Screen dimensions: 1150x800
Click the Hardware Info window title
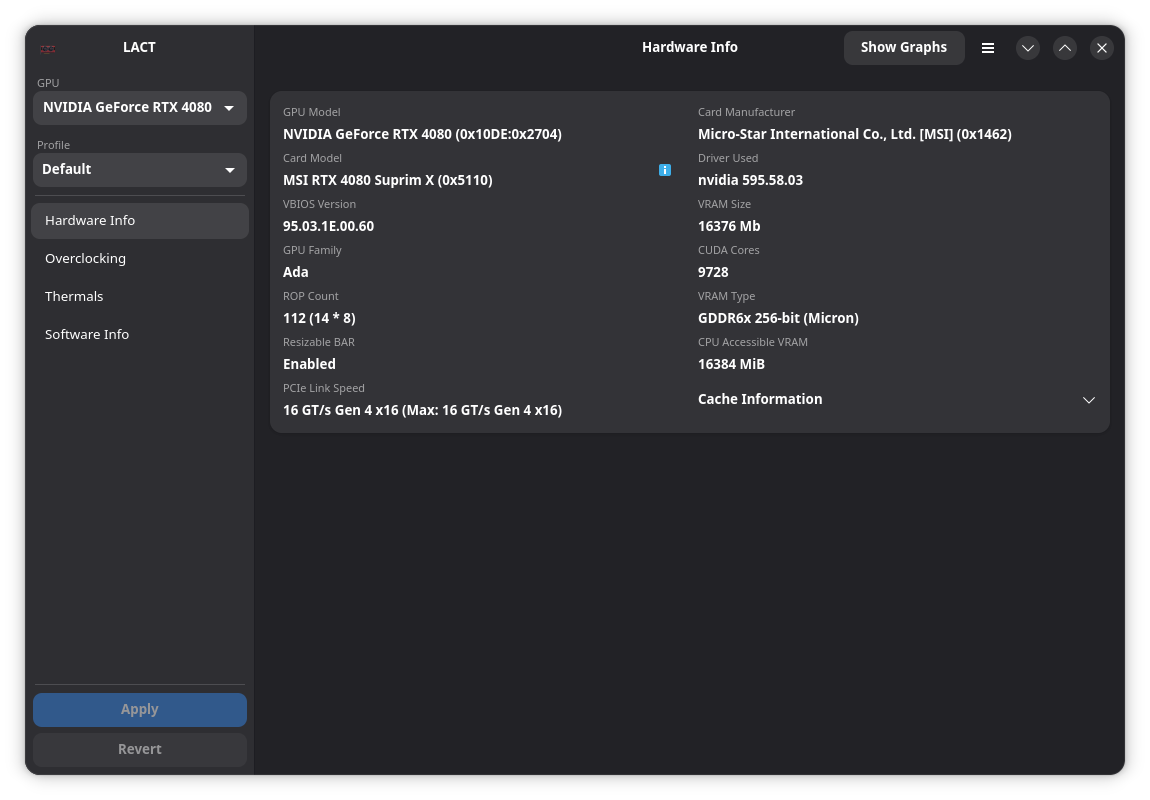[689, 48]
